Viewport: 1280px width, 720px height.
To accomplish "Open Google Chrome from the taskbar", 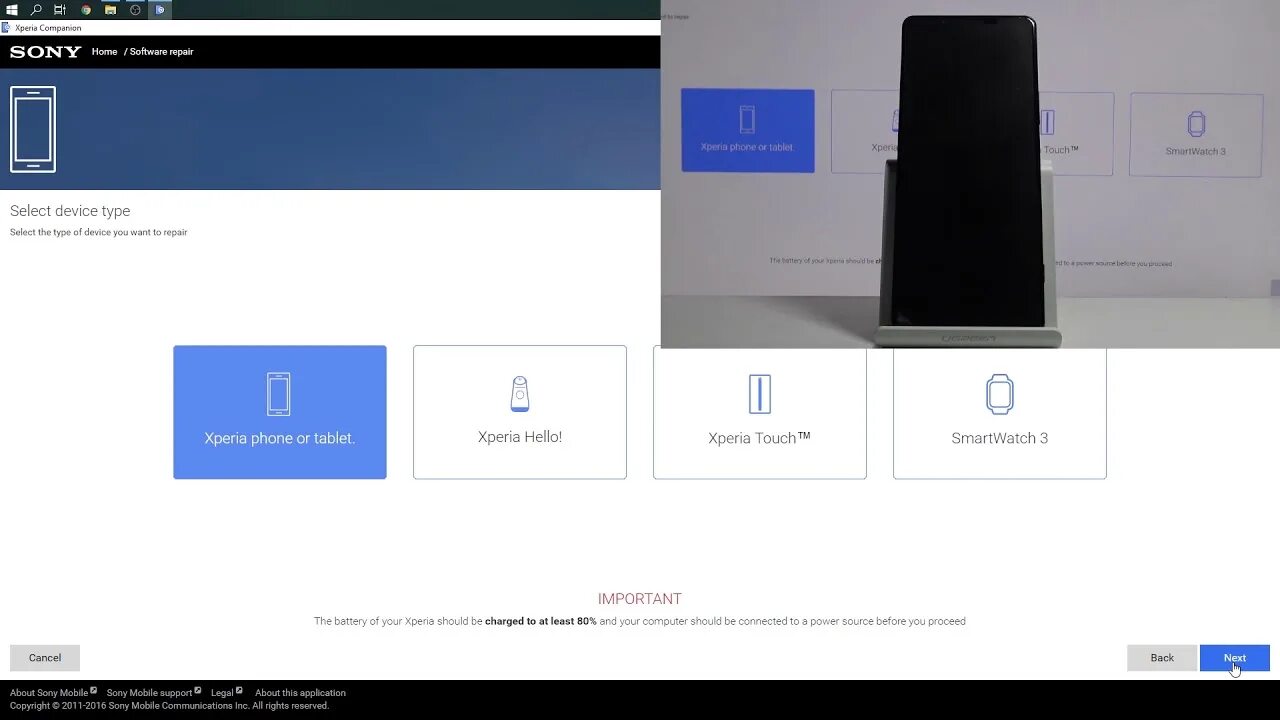I will (x=86, y=9).
